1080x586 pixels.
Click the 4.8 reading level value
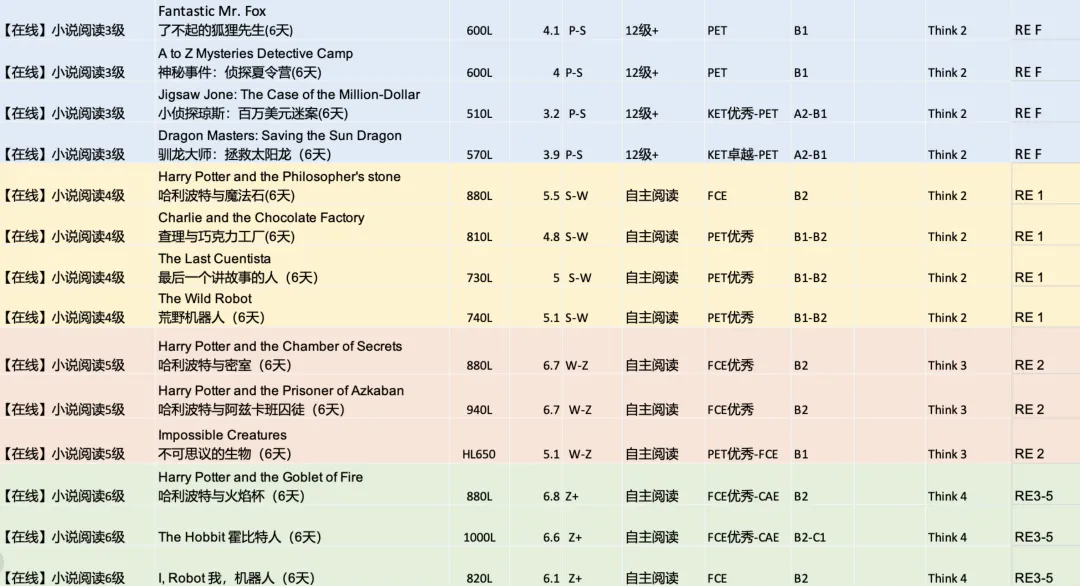click(x=551, y=237)
